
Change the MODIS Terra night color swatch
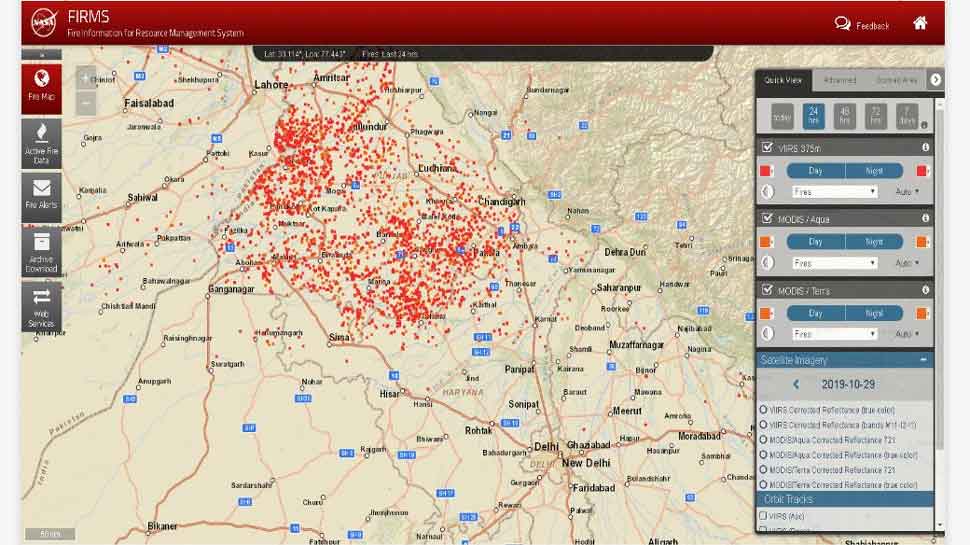pos(923,314)
